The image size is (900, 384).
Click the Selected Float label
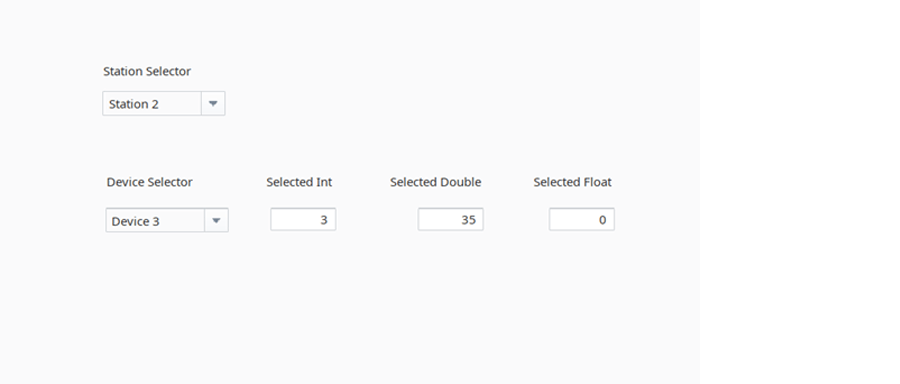click(x=572, y=182)
